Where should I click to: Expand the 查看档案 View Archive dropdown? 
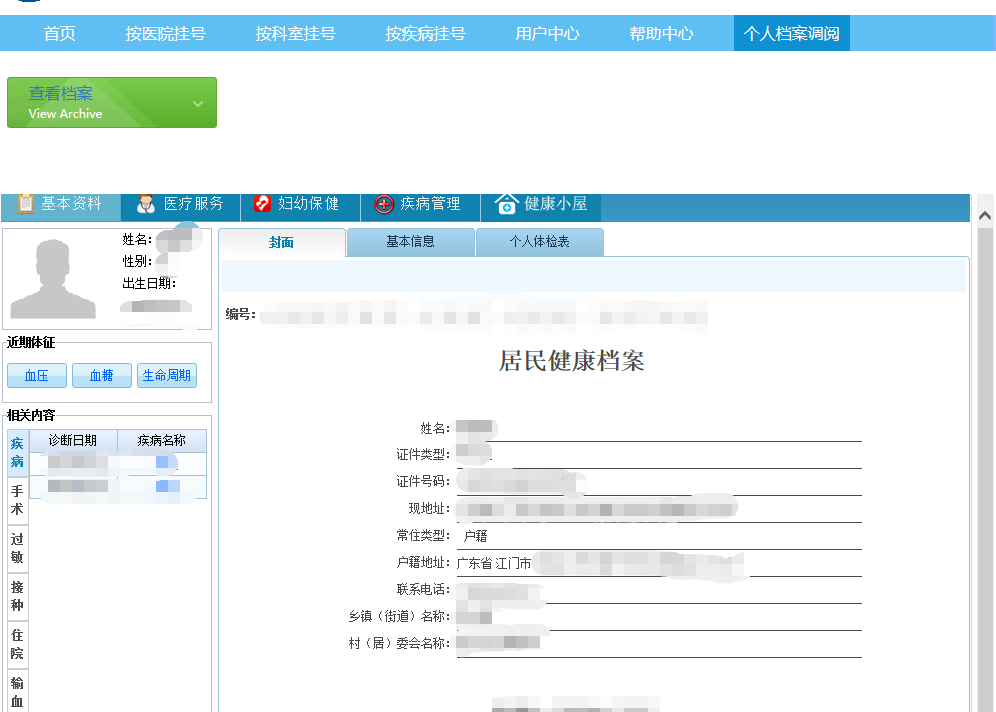198,103
